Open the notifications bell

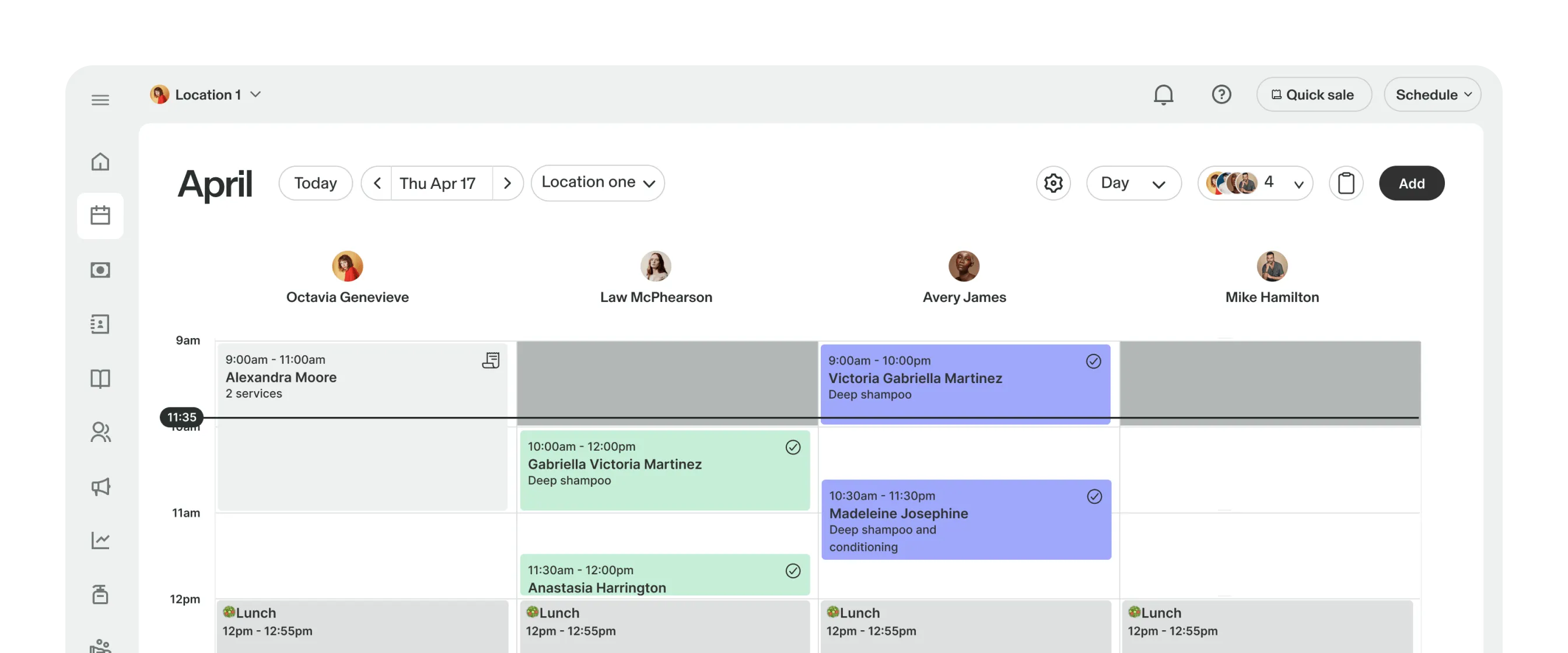tap(1163, 94)
